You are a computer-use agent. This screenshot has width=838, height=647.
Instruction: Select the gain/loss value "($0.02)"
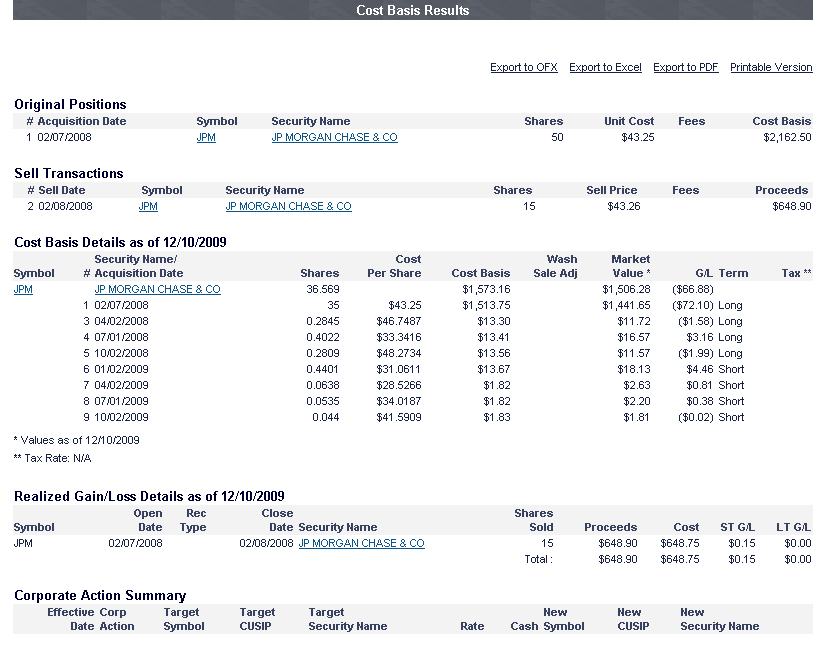(696, 417)
